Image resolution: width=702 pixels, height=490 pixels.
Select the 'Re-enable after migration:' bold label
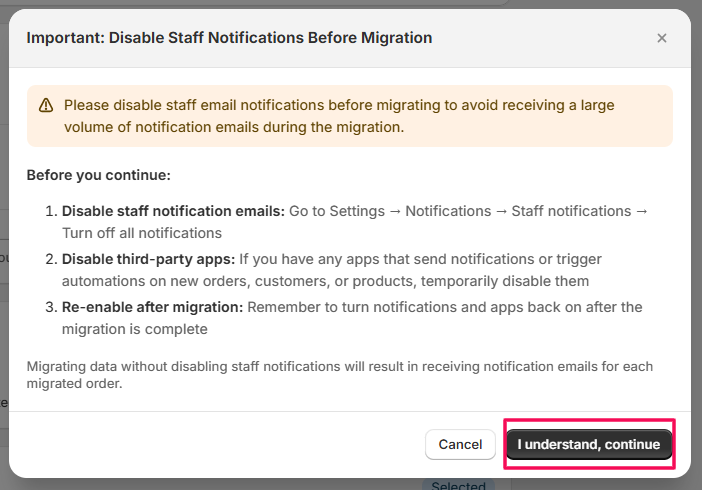pos(152,307)
